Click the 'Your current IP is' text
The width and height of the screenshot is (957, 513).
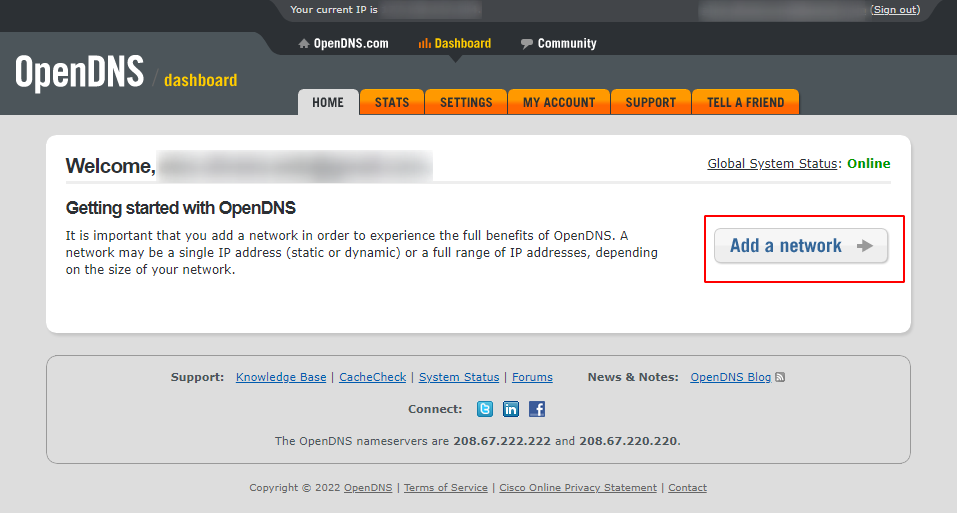(x=334, y=10)
